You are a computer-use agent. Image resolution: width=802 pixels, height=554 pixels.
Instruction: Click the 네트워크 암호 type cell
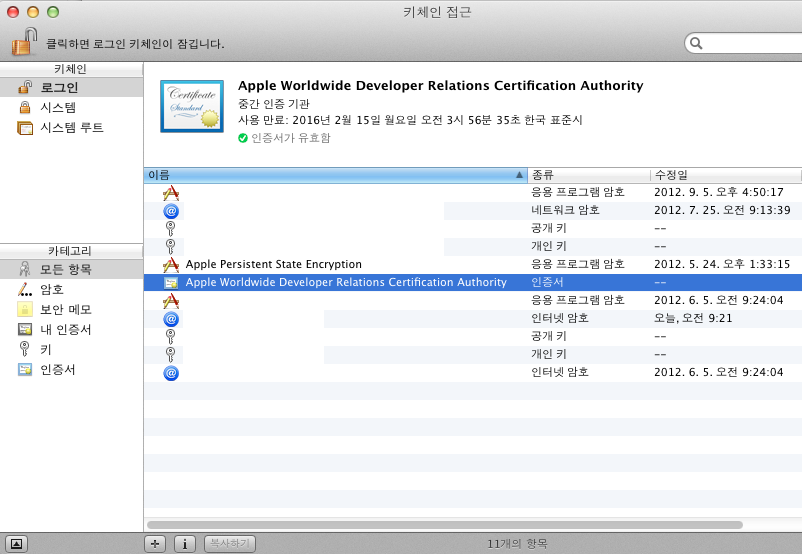tap(565, 210)
